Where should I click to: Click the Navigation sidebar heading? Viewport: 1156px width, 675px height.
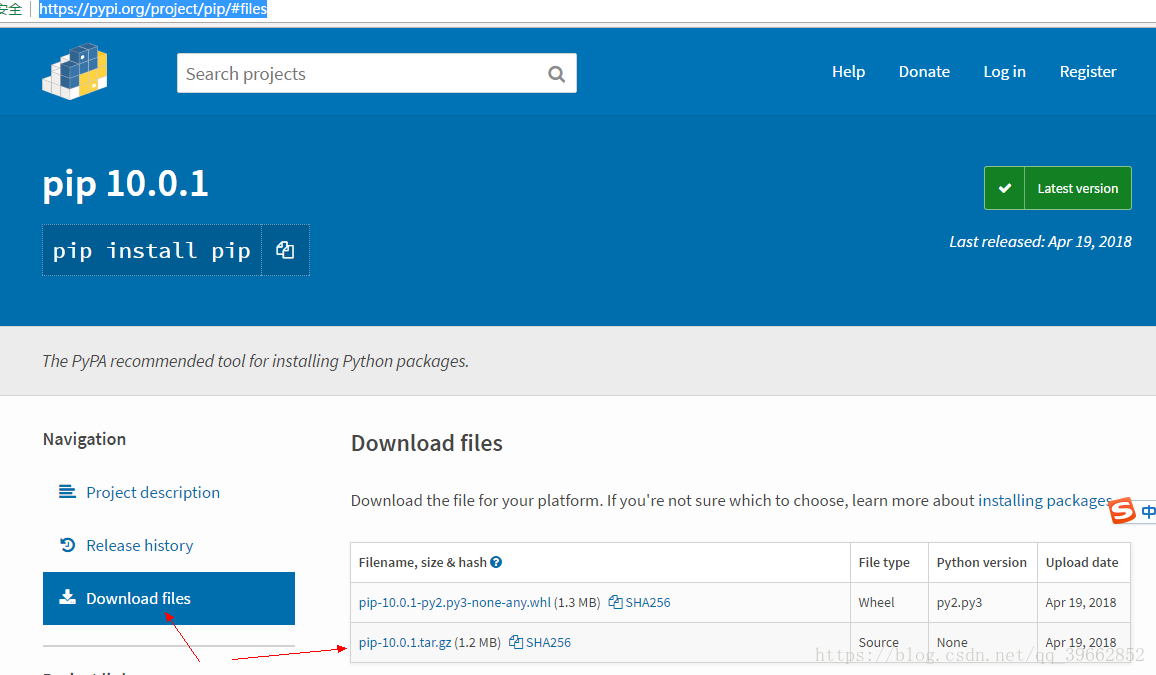point(84,439)
